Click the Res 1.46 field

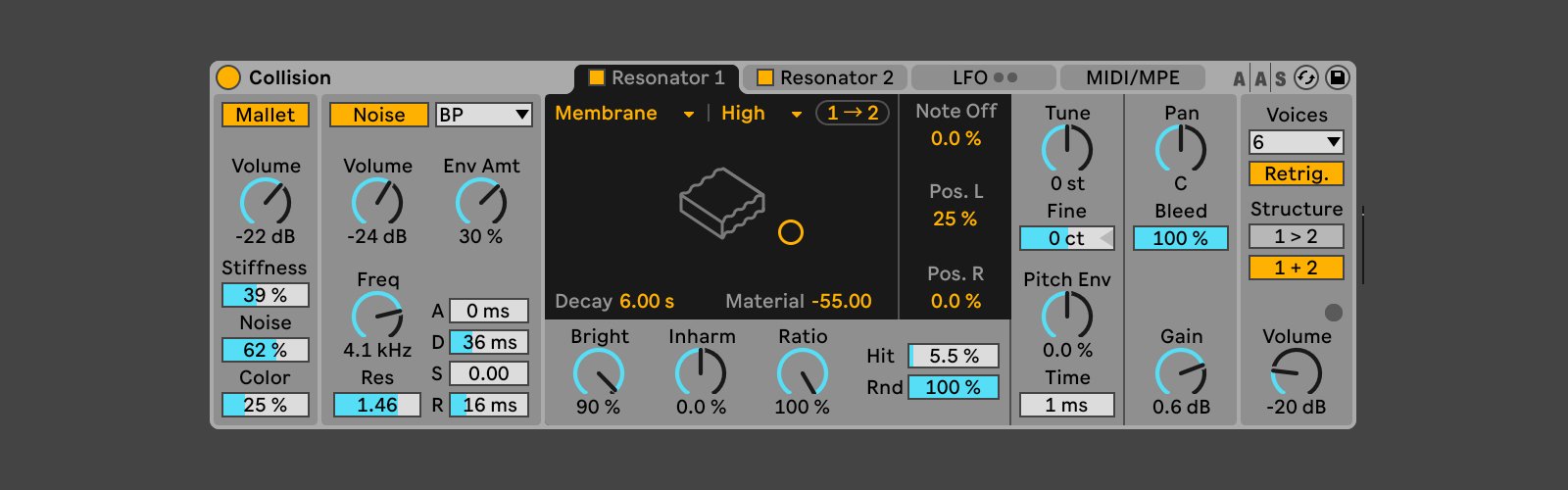(x=377, y=405)
